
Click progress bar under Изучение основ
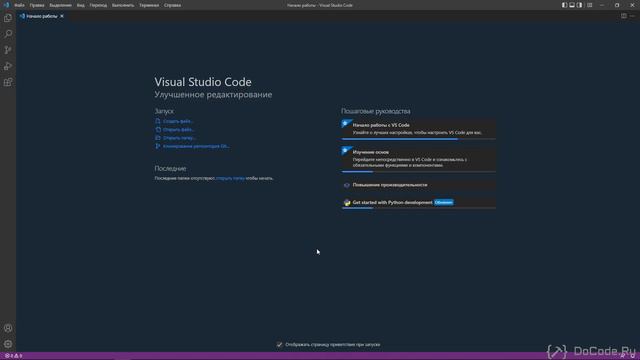tap(418, 172)
